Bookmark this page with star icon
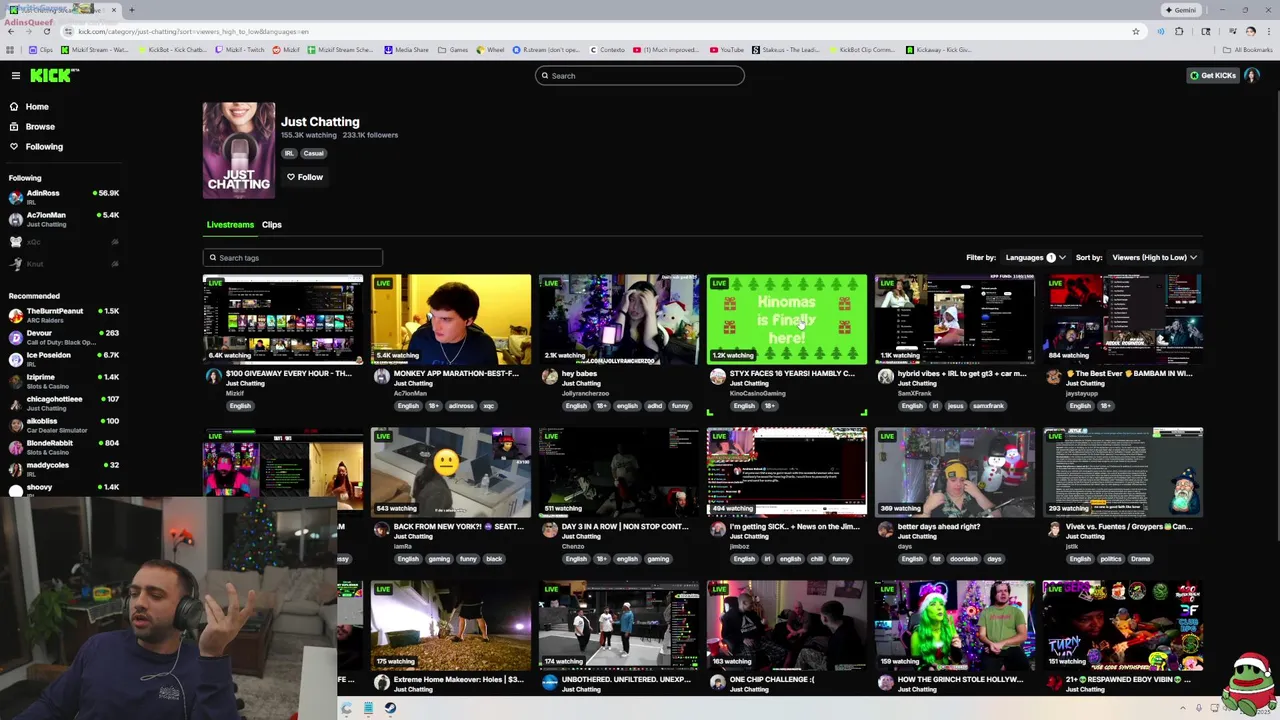Screen dimensions: 1280x720 click(x=1136, y=31)
